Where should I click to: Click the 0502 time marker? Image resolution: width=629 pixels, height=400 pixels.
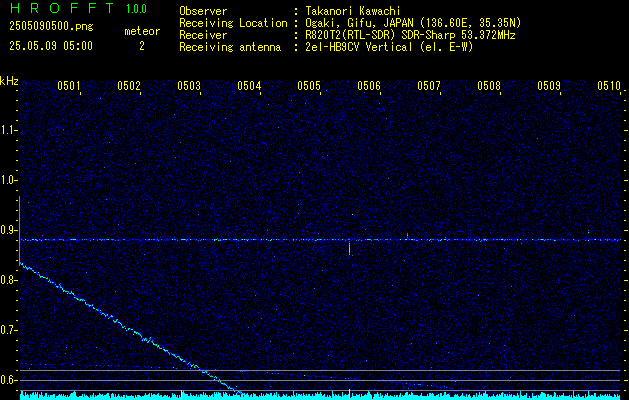[129, 85]
